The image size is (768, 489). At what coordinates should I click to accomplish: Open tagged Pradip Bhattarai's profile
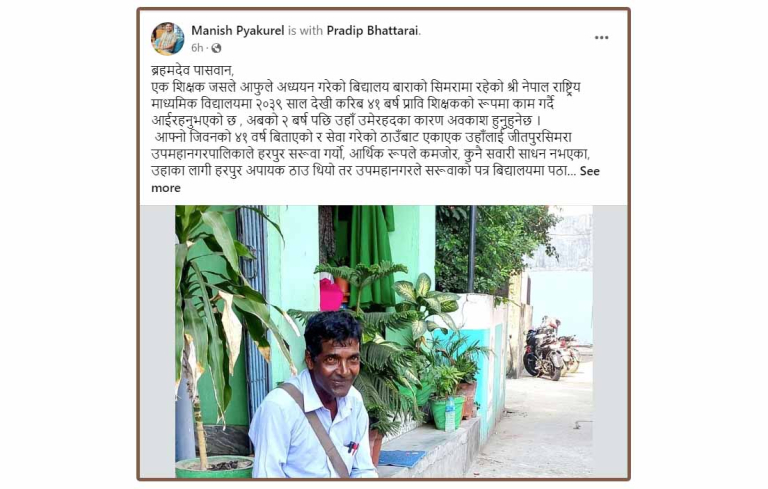pyautogui.click(x=373, y=31)
